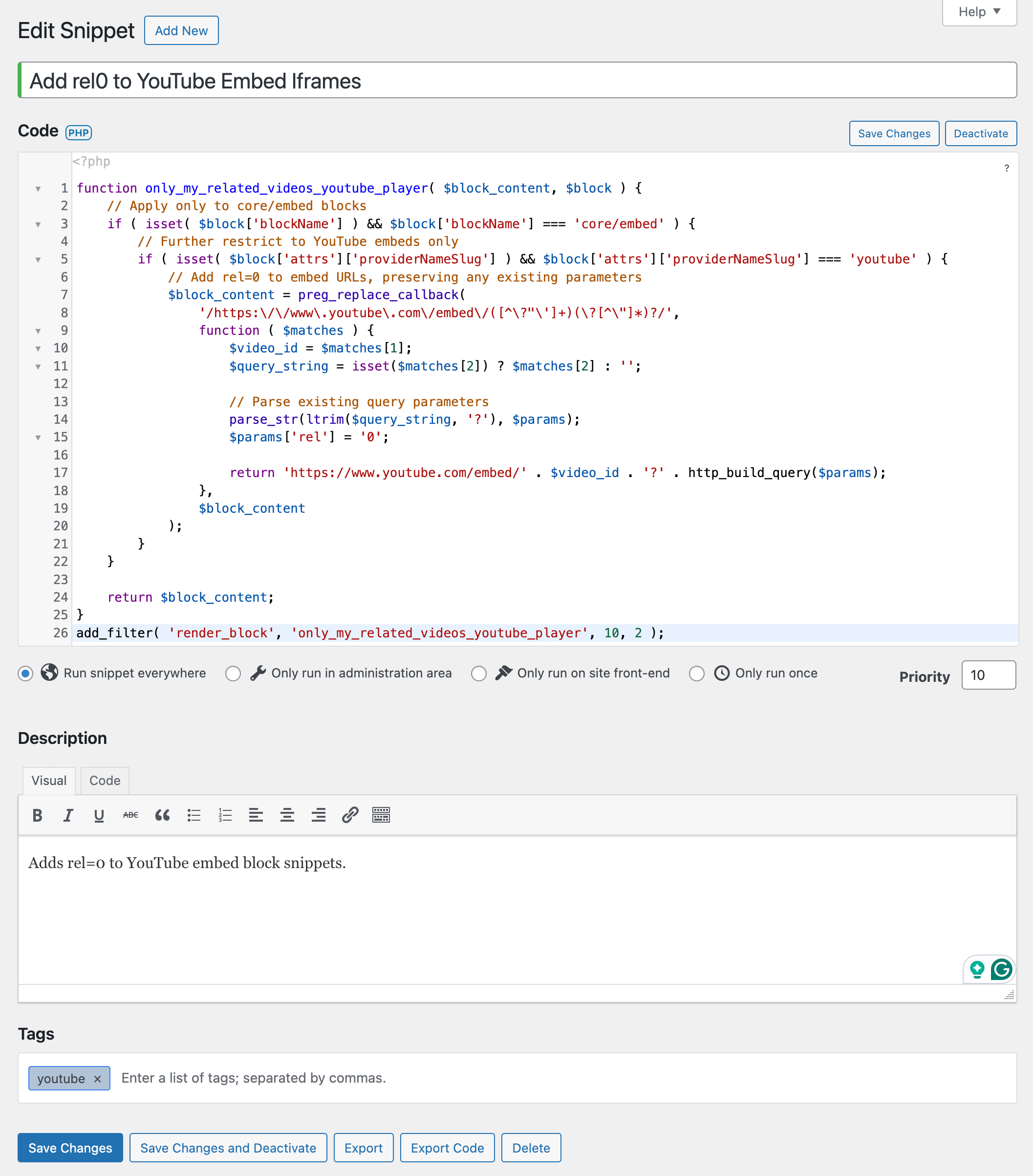Click line number 17 in the gutter
This screenshot has height=1176, width=1033.
61,473
